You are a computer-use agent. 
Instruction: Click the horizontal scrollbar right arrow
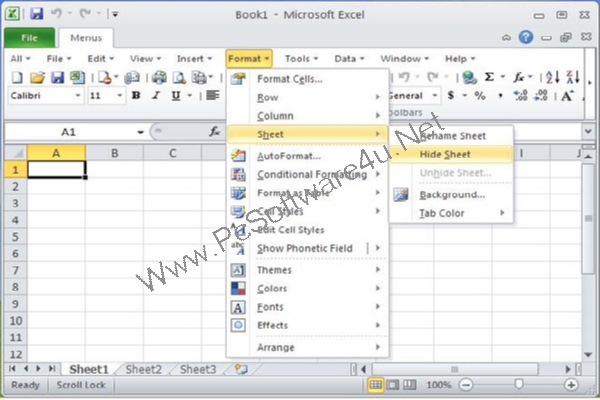[568, 369]
